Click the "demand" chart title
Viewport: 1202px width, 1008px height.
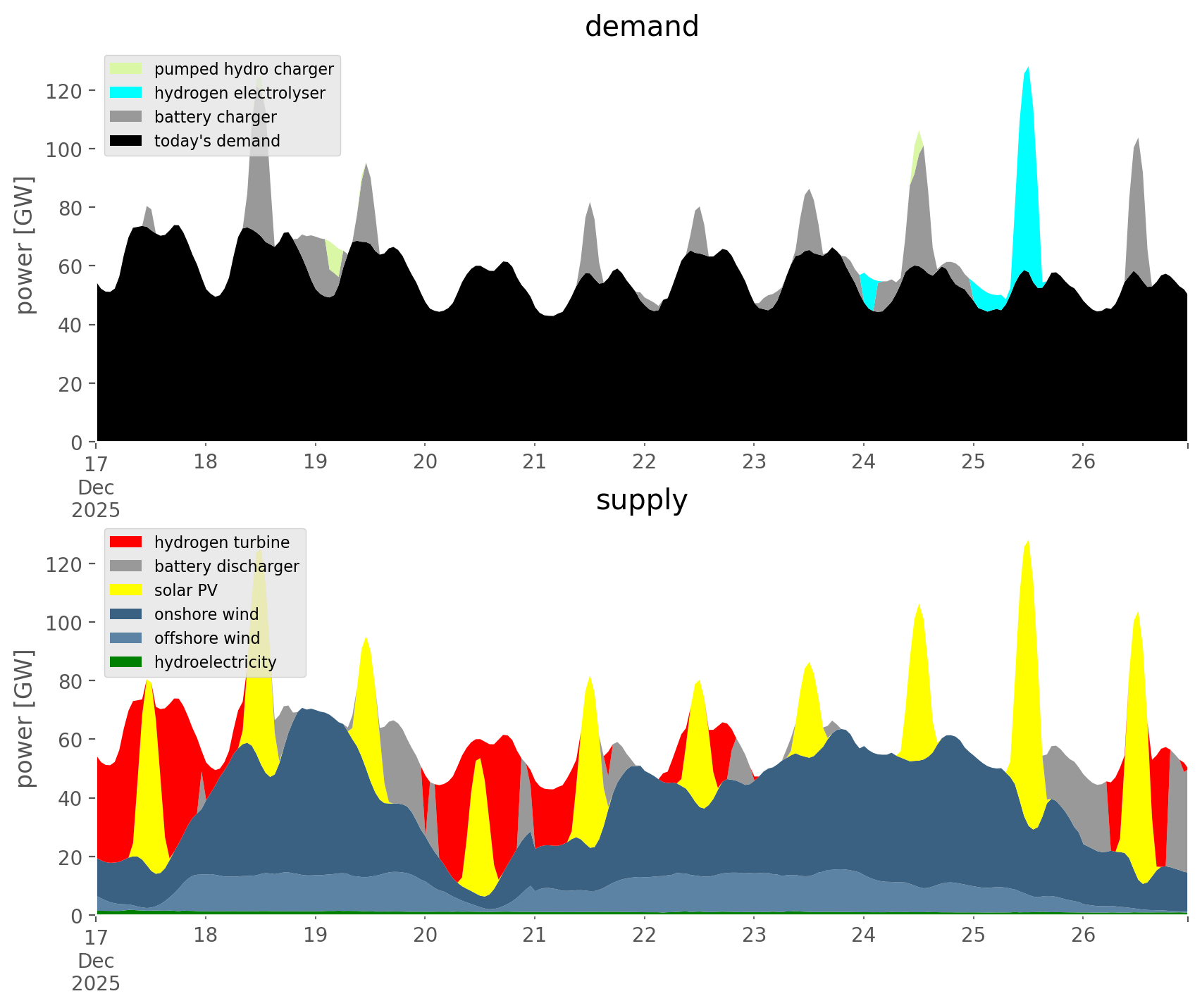click(641, 27)
